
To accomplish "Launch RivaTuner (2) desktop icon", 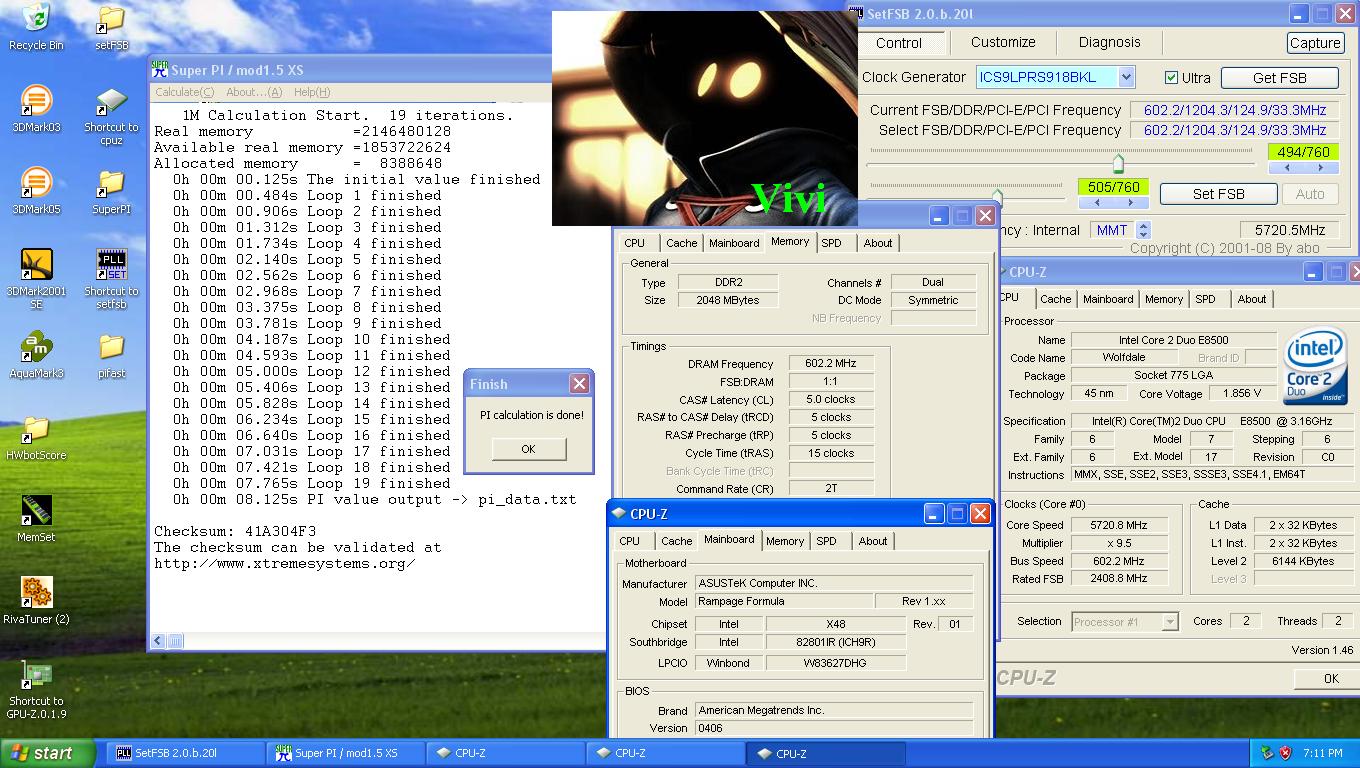I will pos(36,593).
